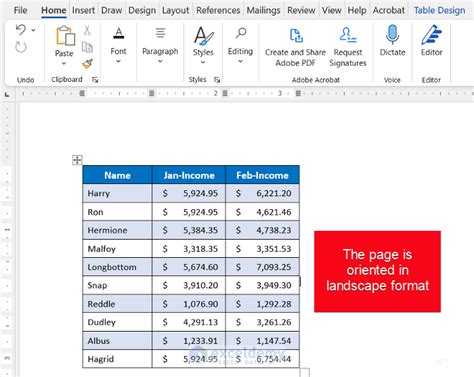This screenshot has height=377, width=474.
Task: Click the Snap name cell
Action: point(117,285)
